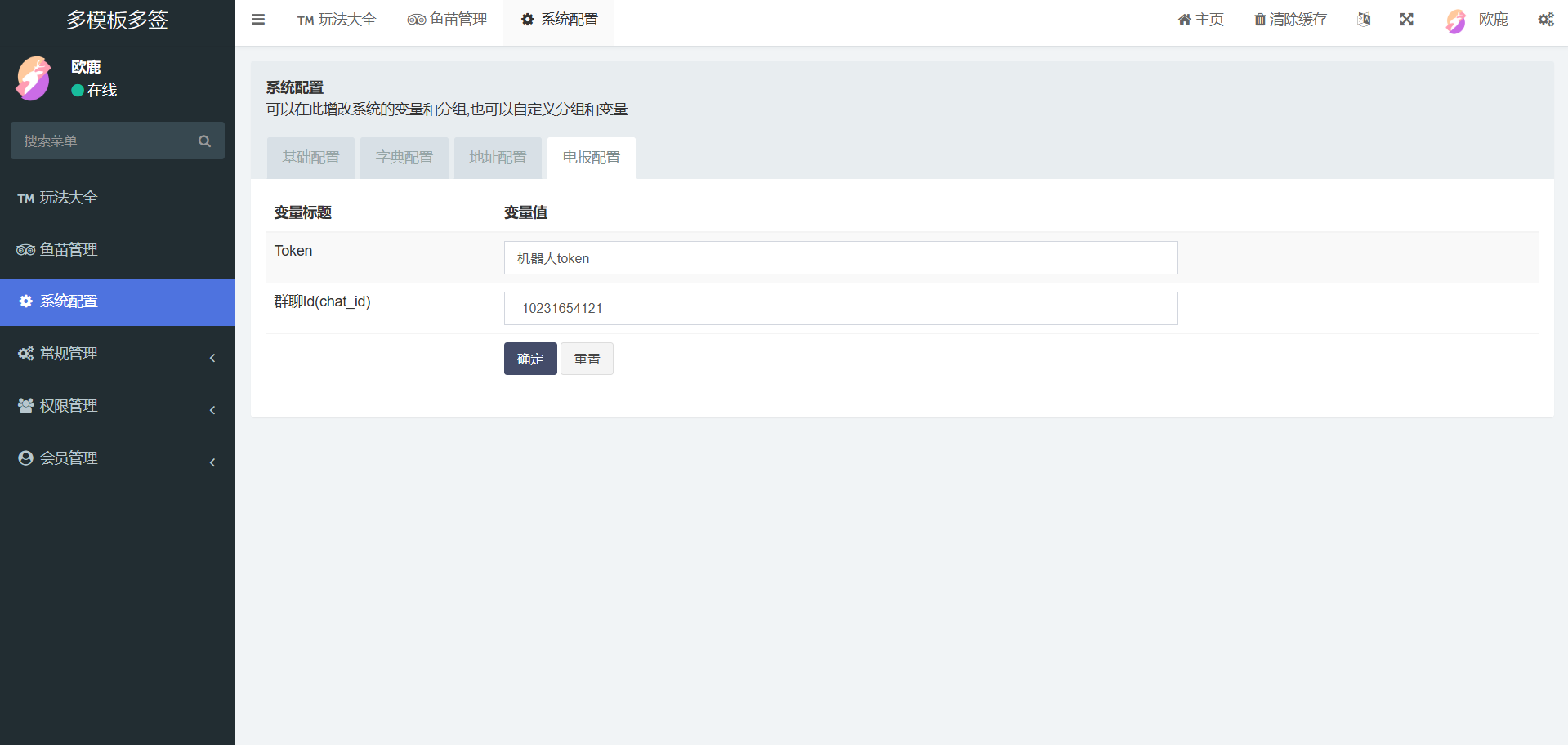Toggle fullscreen with the expand arrows icon

click(1406, 20)
